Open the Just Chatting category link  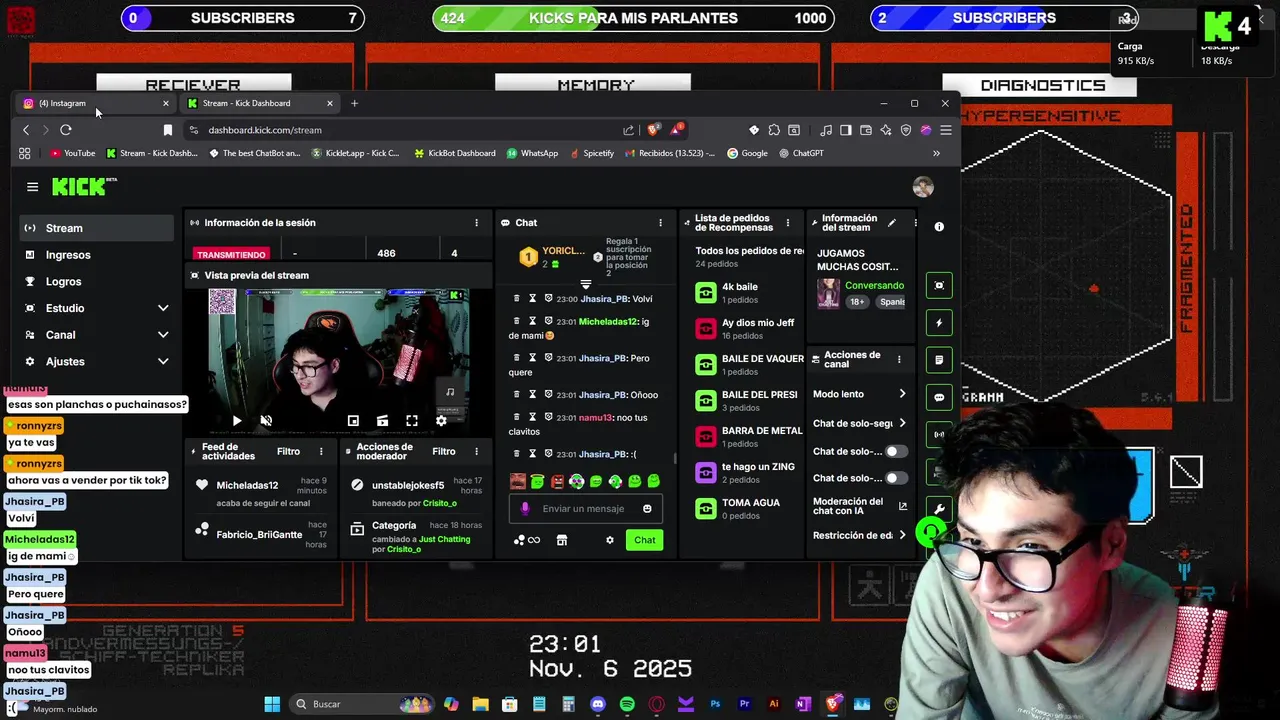pos(444,539)
